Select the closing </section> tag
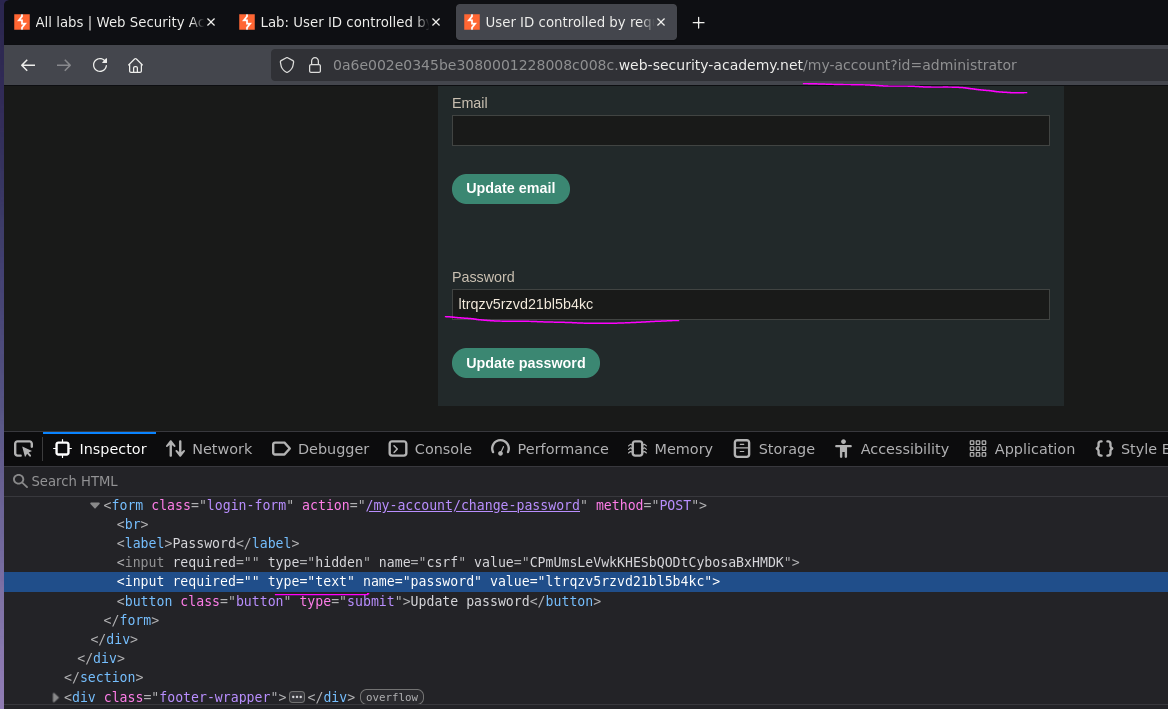 (104, 678)
